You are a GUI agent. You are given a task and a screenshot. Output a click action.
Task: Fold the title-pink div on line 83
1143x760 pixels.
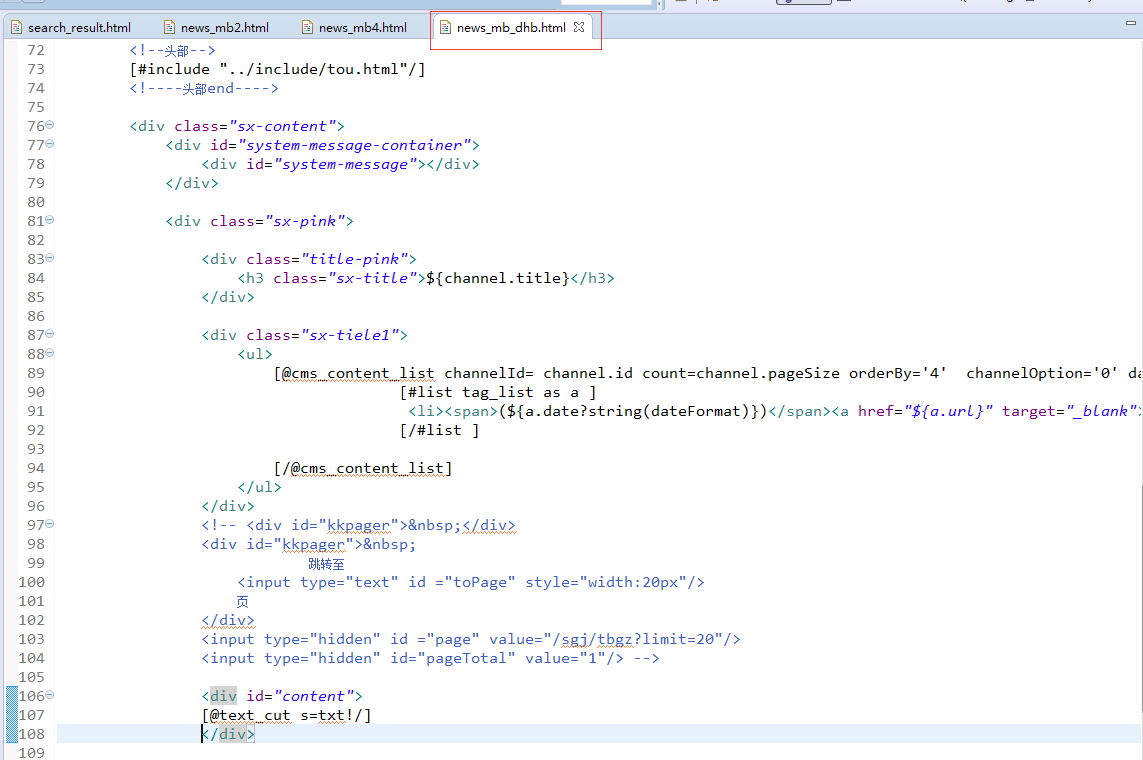[50, 259]
